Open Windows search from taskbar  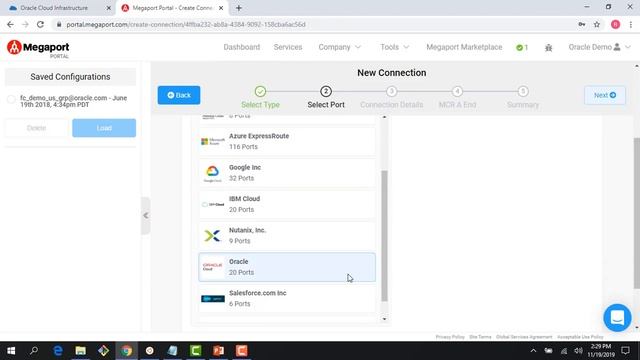pyautogui.click(x=34, y=351)
